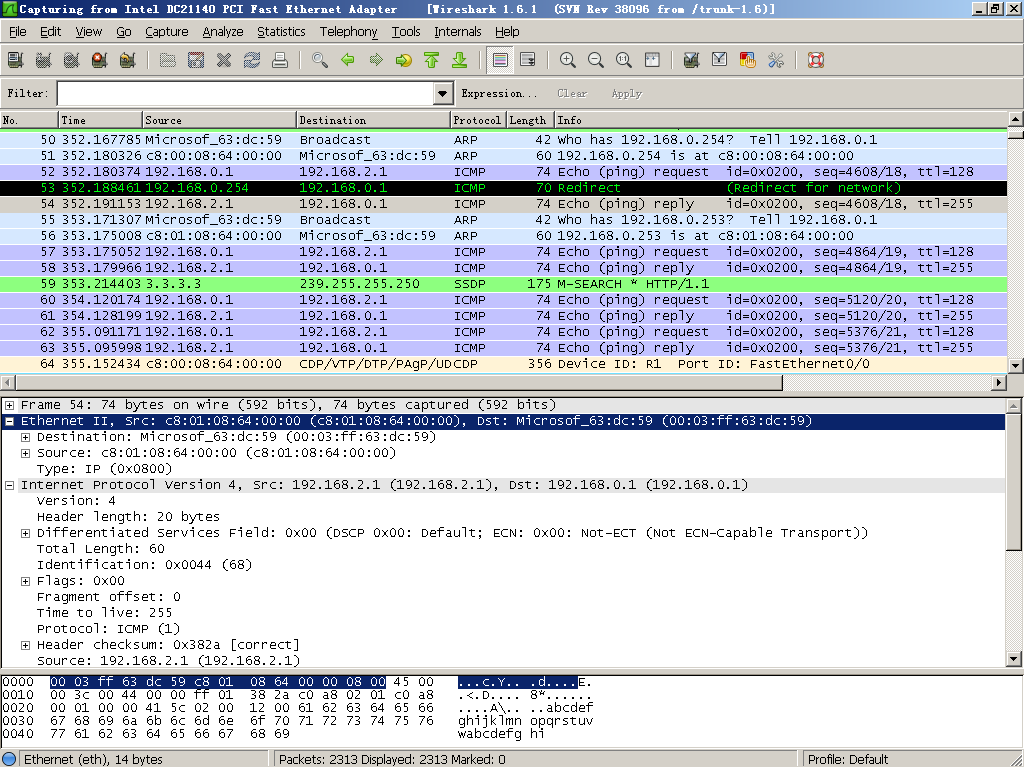Open the Internals menu
Screen dimensions: 1024x768
click(458, 31)
